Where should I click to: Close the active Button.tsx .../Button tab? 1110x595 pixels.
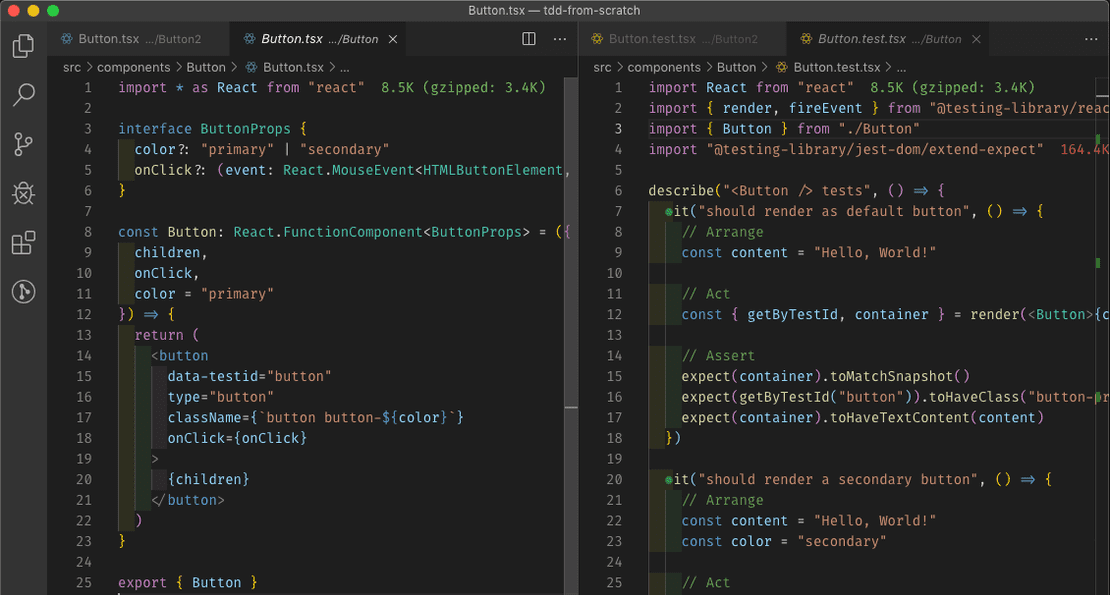(x=393, y=40)
